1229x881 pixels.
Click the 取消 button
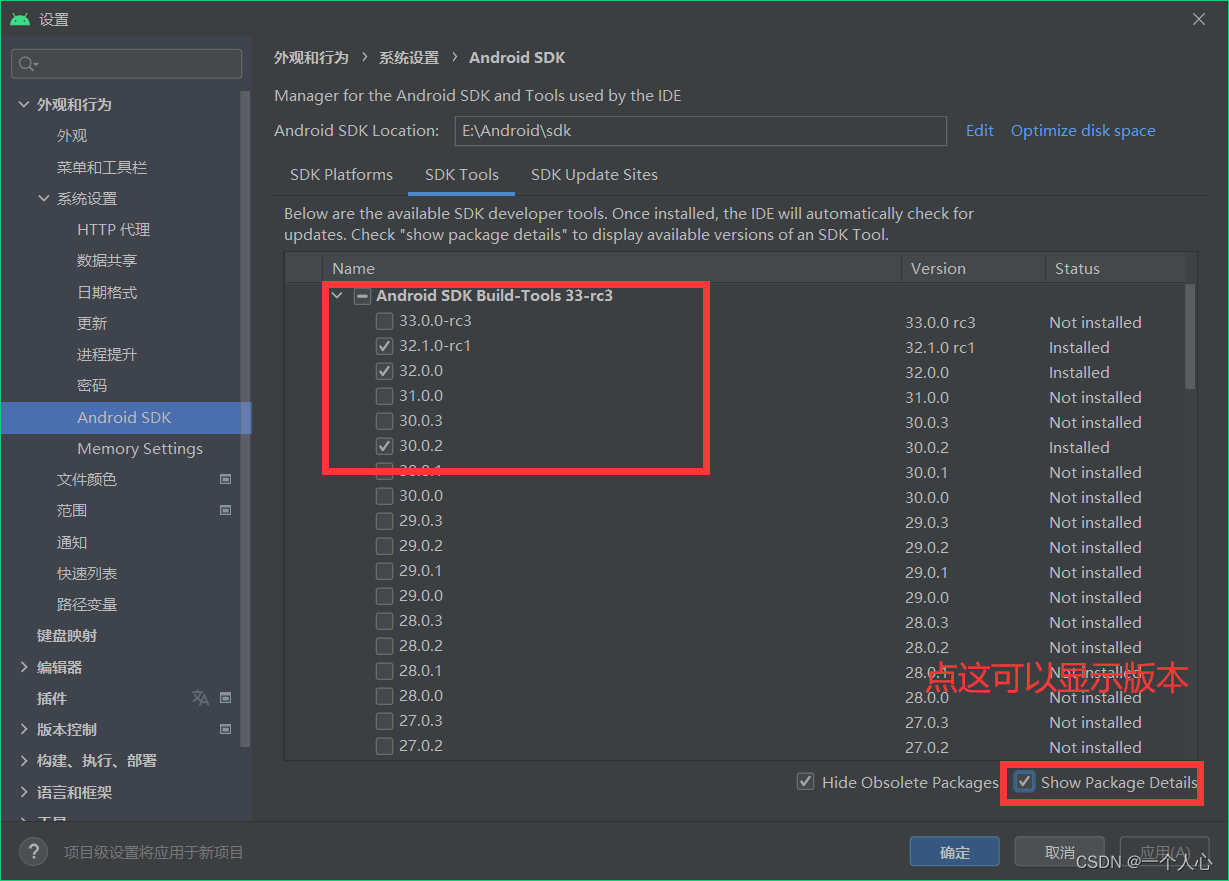tap(1059, 852)
